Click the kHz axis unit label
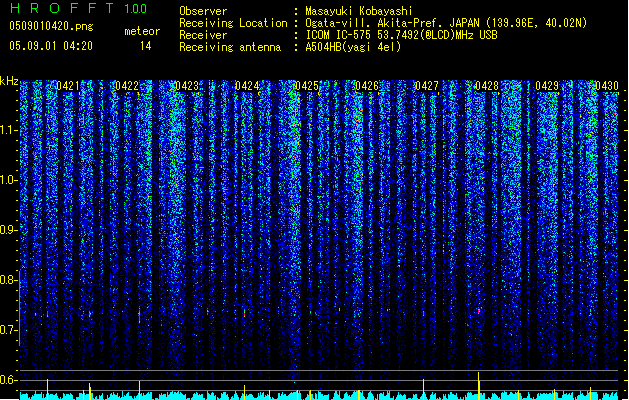This screenshot has height=400, width=629. coord(9,81)
